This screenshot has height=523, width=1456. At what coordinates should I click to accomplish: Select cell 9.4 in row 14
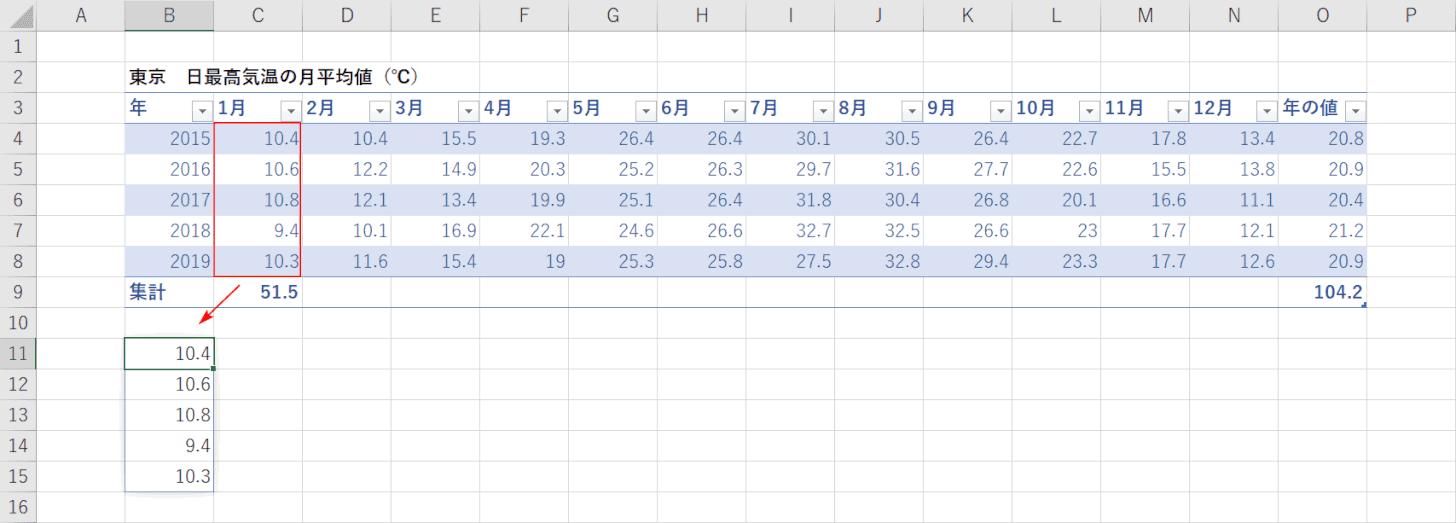click(169, 446)
